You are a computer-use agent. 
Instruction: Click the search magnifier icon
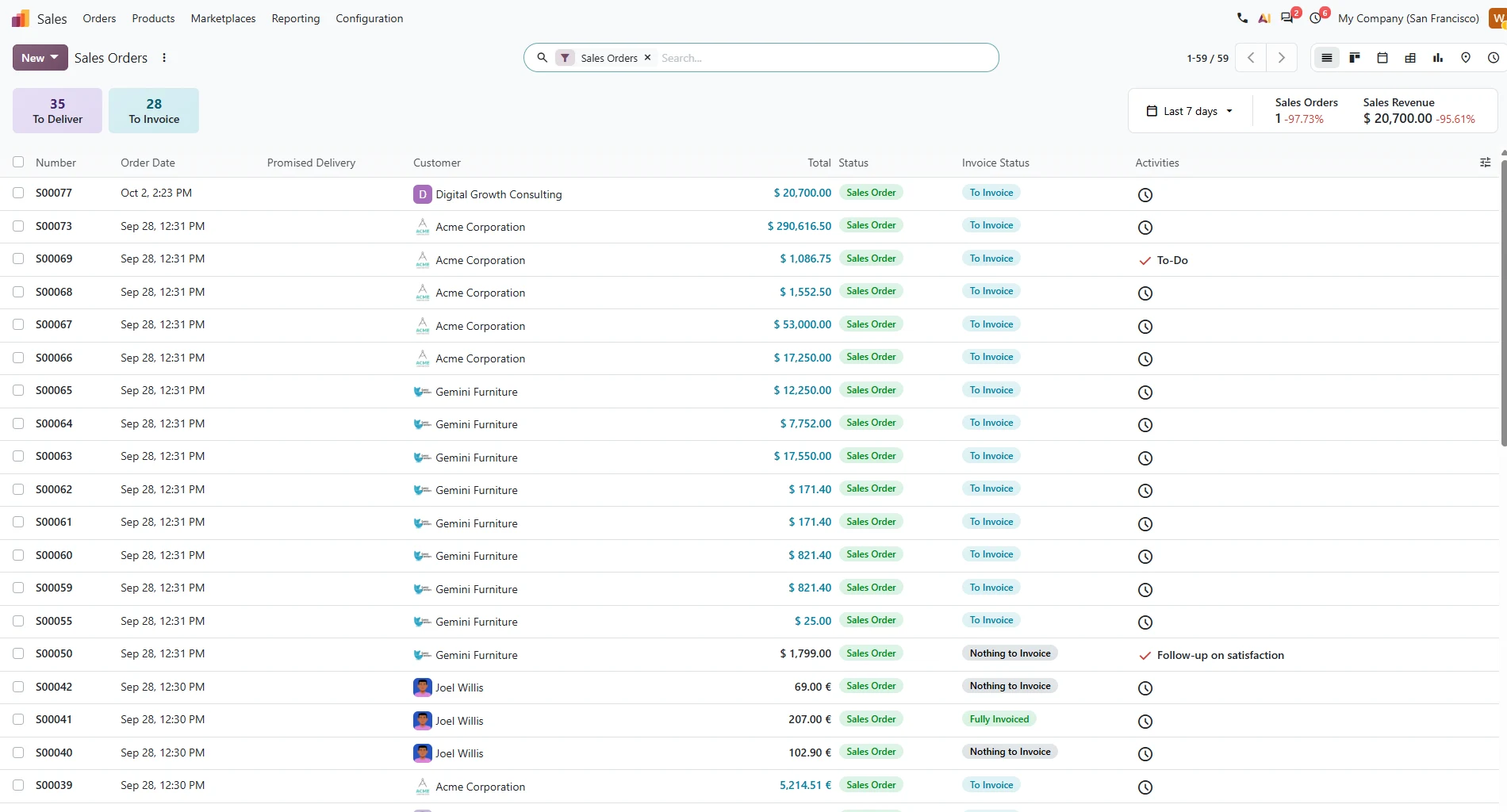[543, 58]
